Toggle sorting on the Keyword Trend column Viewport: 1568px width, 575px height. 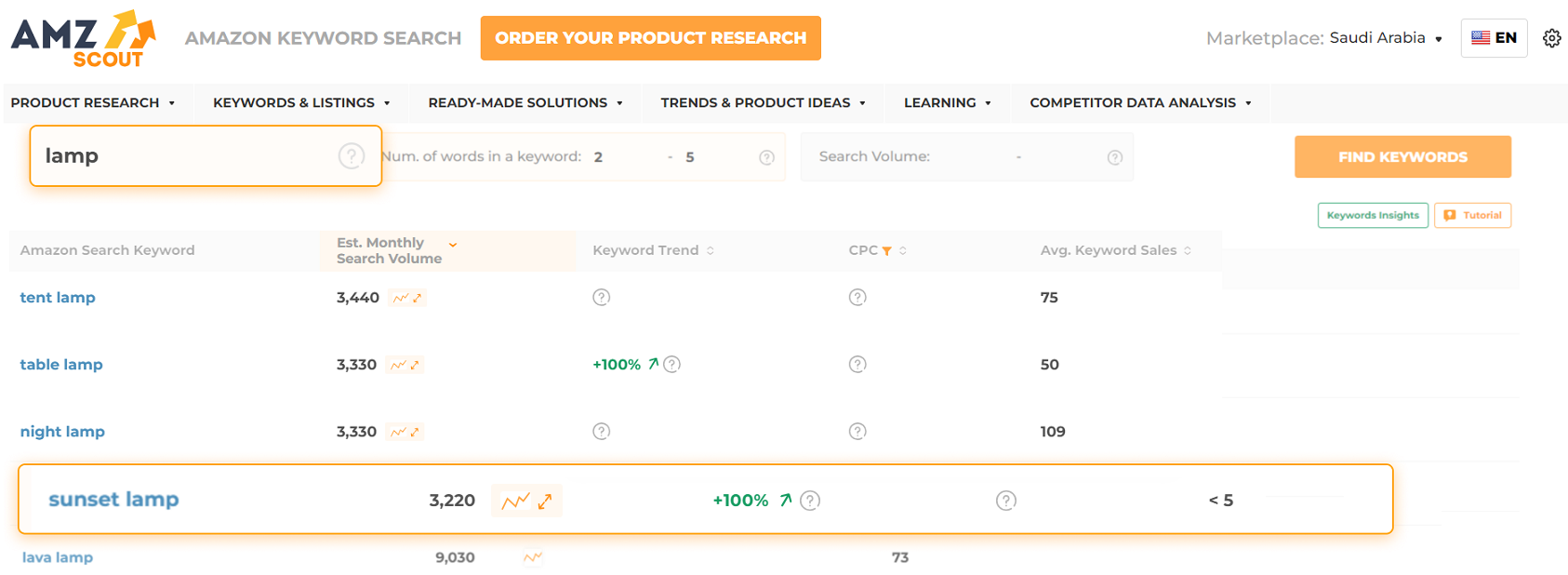click(711, 249)
